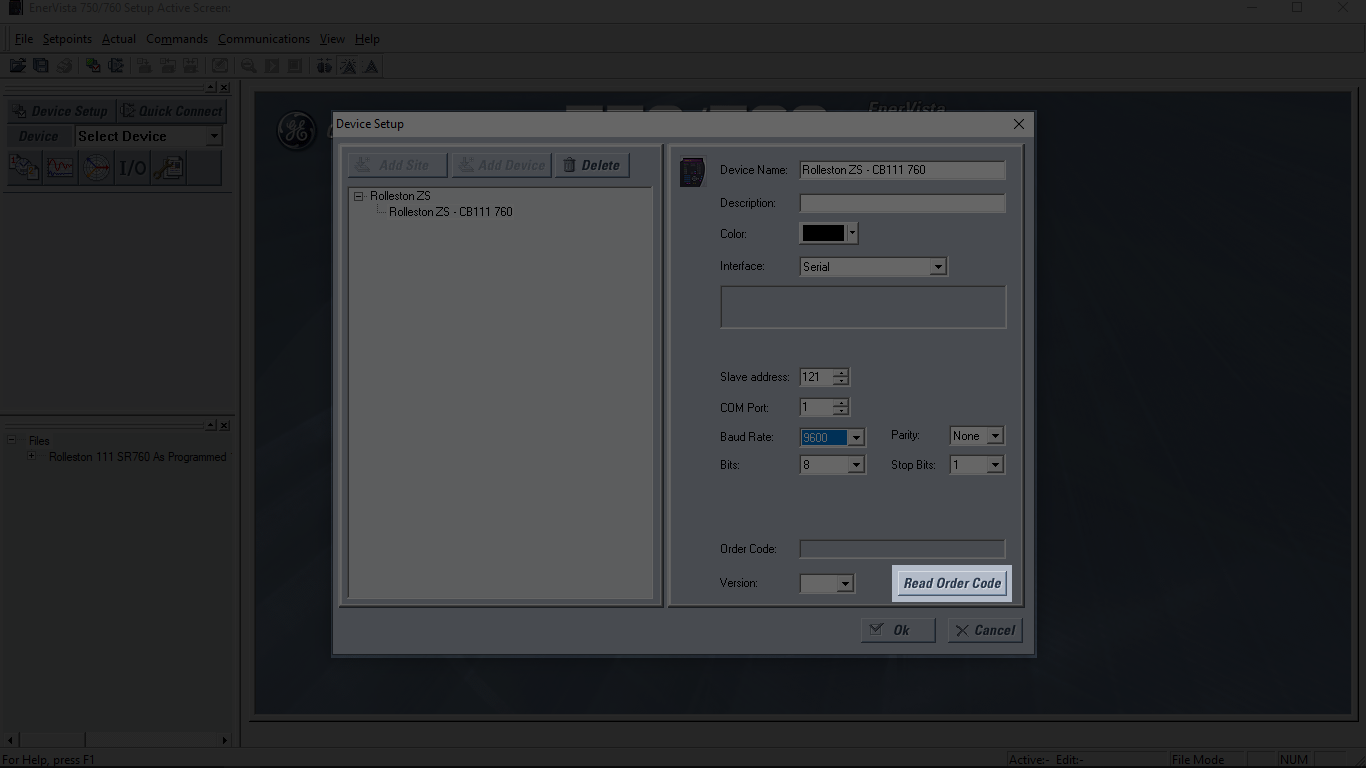
Task: Select the Rolleston ZS site row
Action: pos(400,196)
